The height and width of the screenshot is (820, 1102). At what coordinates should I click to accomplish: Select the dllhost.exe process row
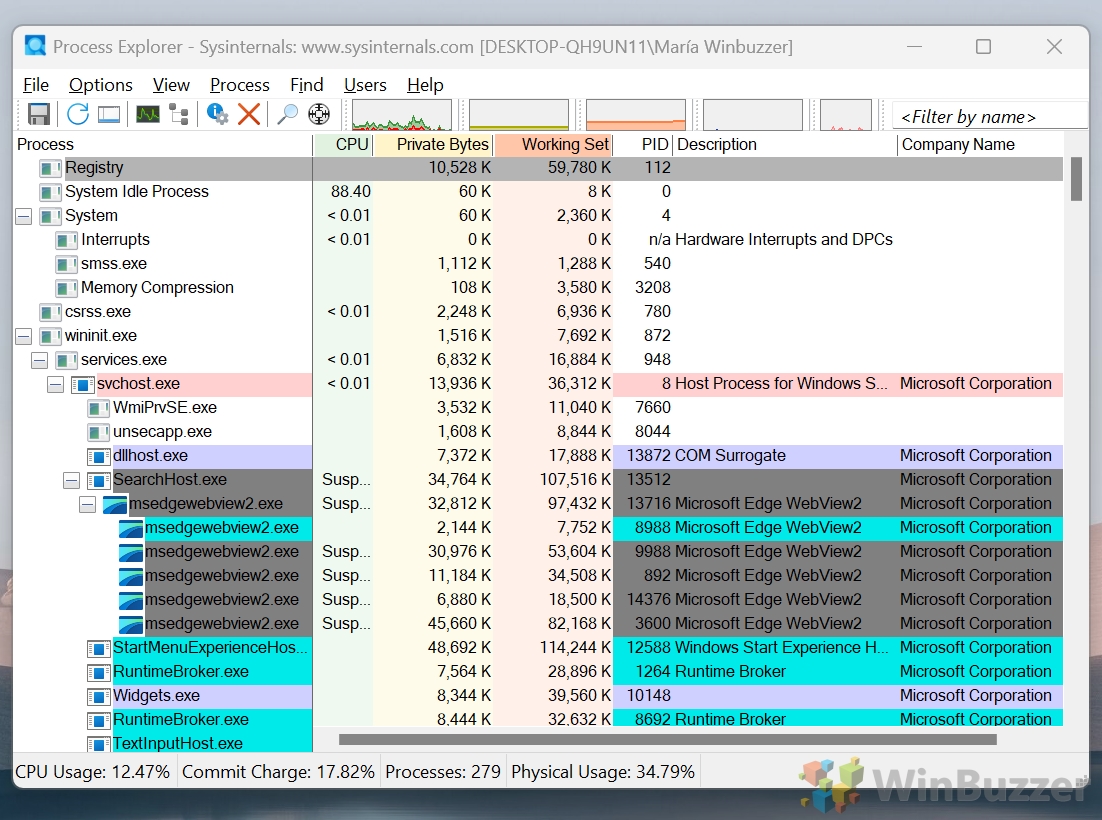pyautogui.click(x=150, y=456)
